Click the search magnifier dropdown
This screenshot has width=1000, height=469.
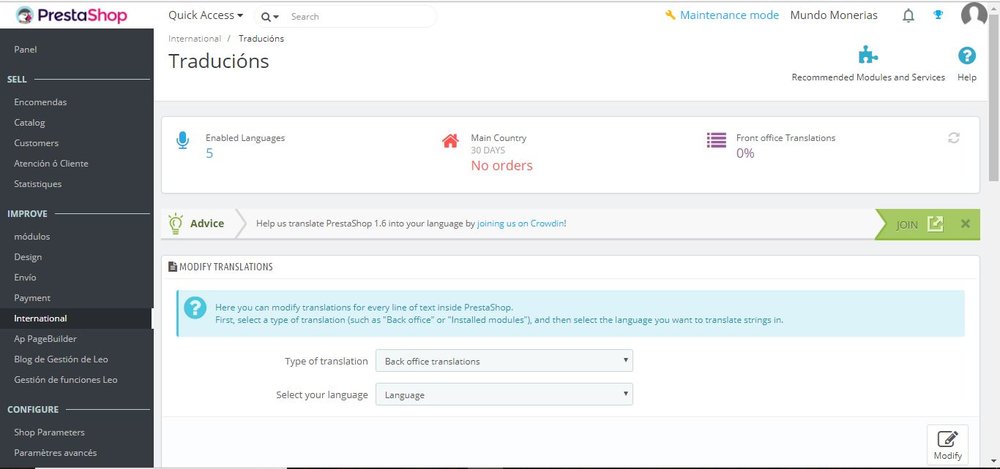(x=270, y=17)
